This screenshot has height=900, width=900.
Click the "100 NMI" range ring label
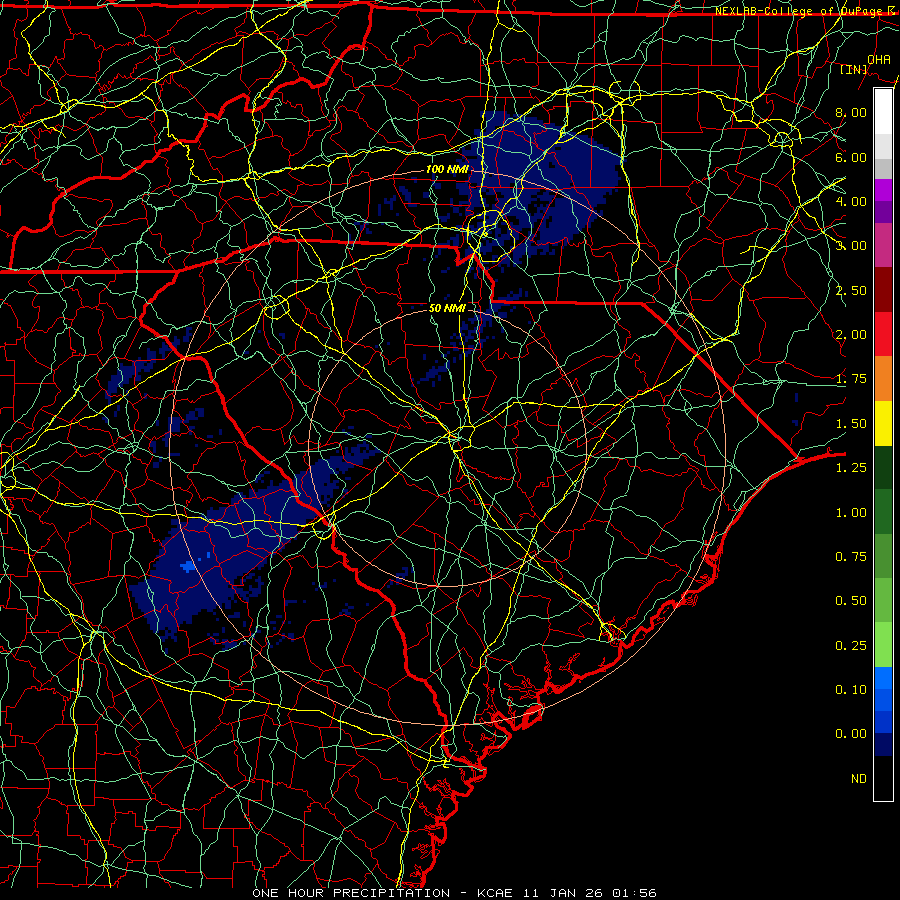(x=447, y=169)
